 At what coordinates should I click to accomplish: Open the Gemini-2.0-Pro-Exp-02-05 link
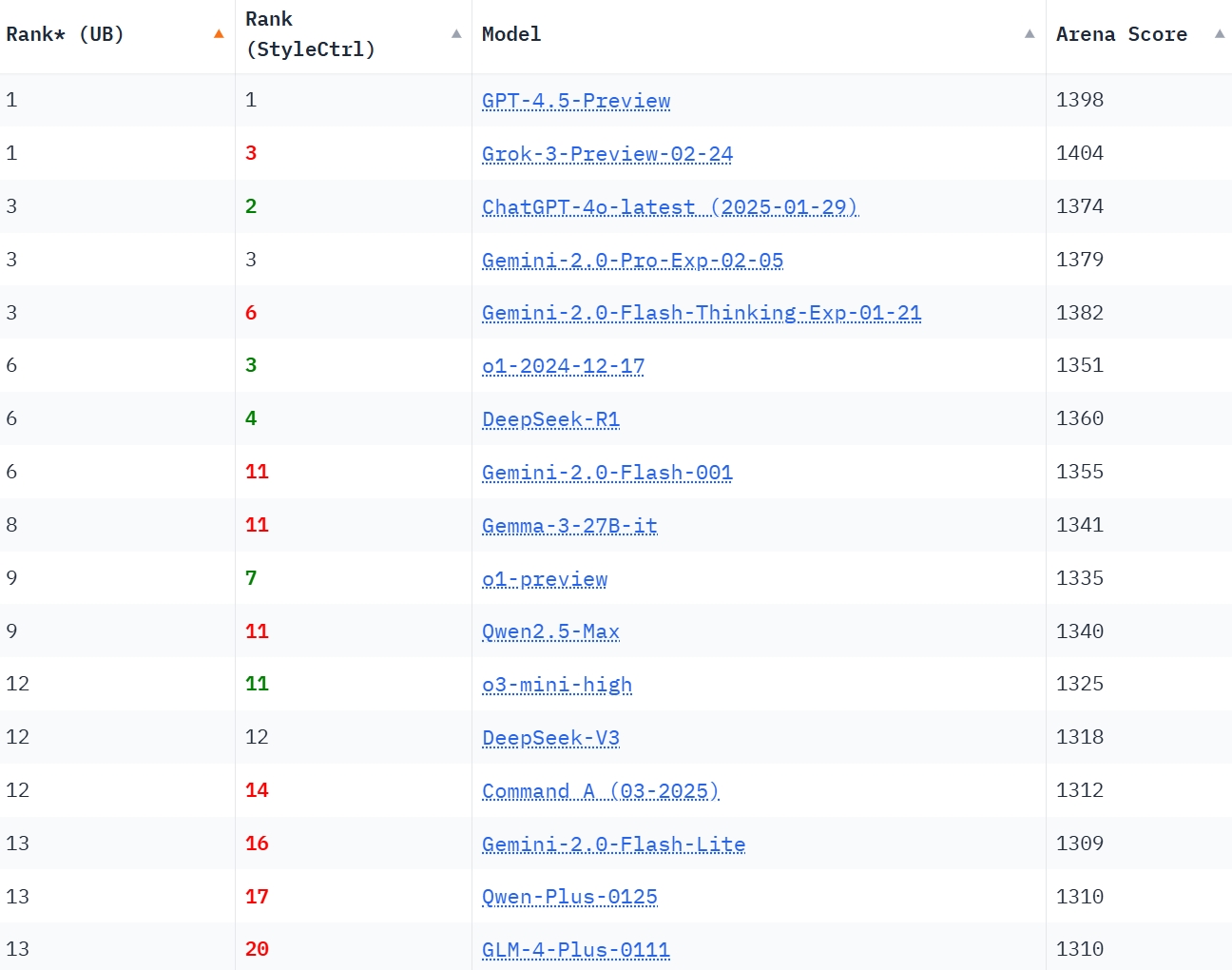[633, 261]
